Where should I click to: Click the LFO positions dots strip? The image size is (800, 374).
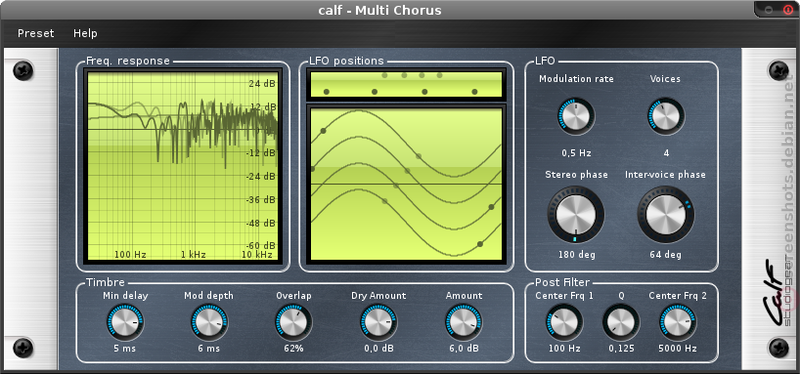click(x=406, y=84)
